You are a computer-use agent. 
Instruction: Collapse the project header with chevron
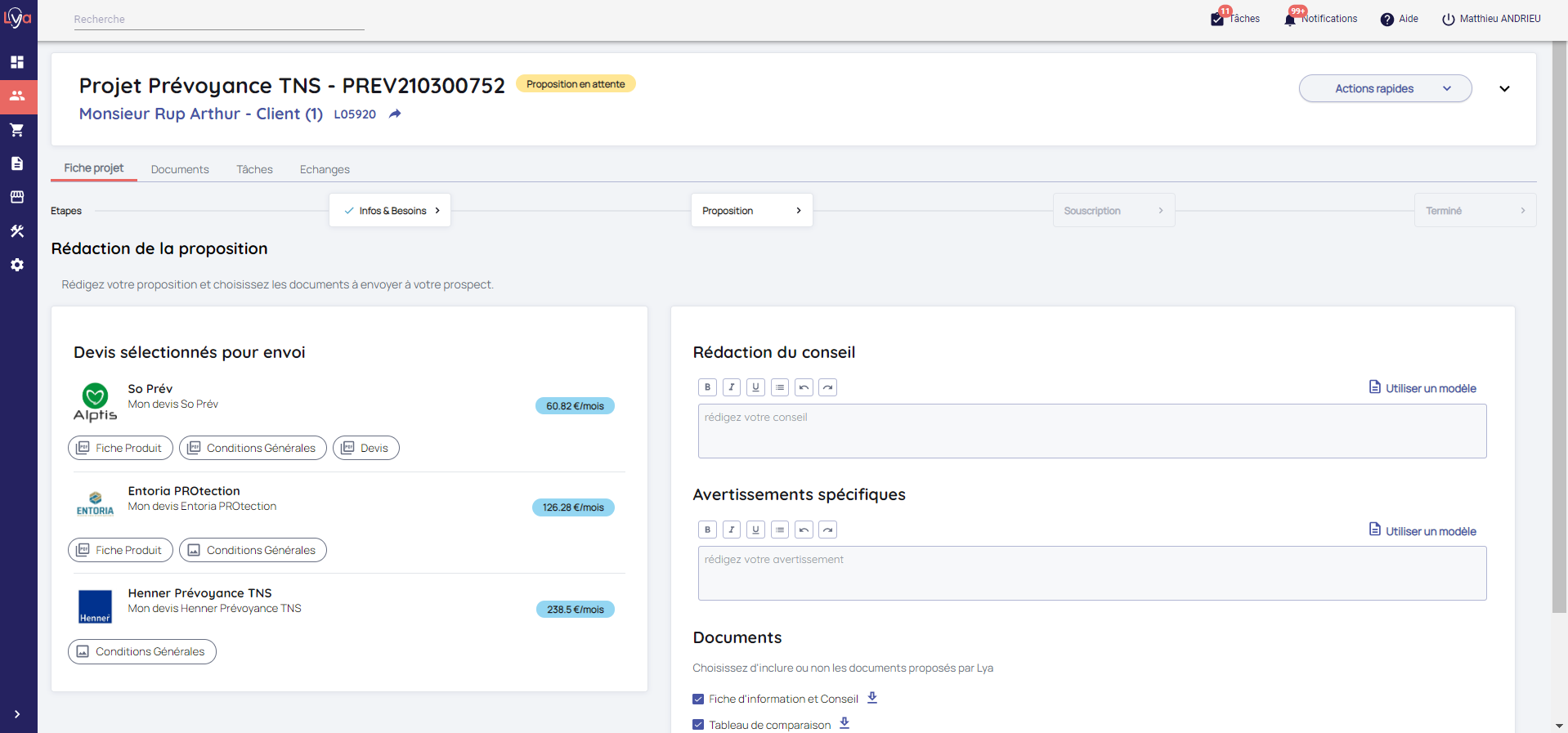(1504, 88)
